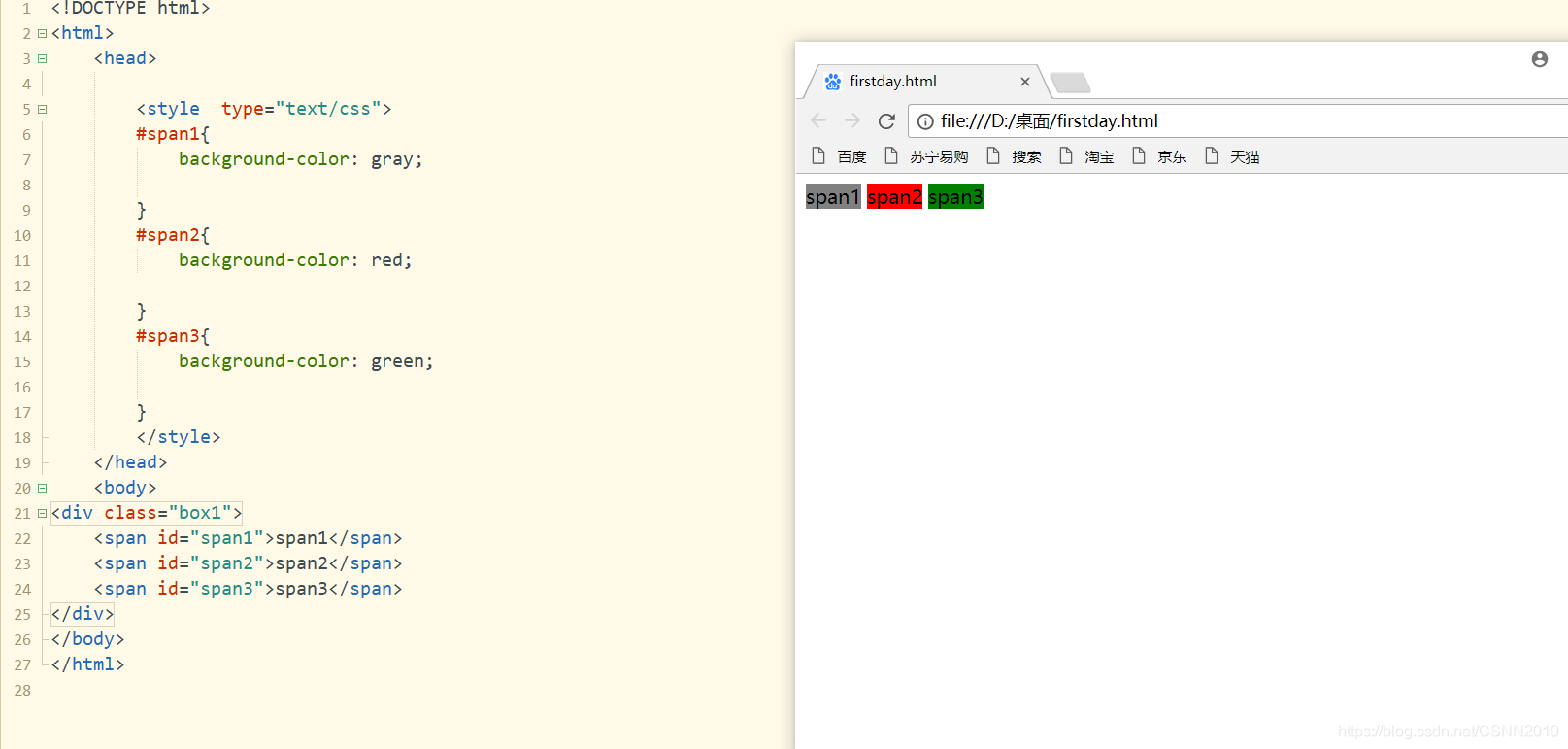The height and width of the screenshot is (749, 1568).
Task: Click the site info icon in address bar
Action: click(925, 121)
